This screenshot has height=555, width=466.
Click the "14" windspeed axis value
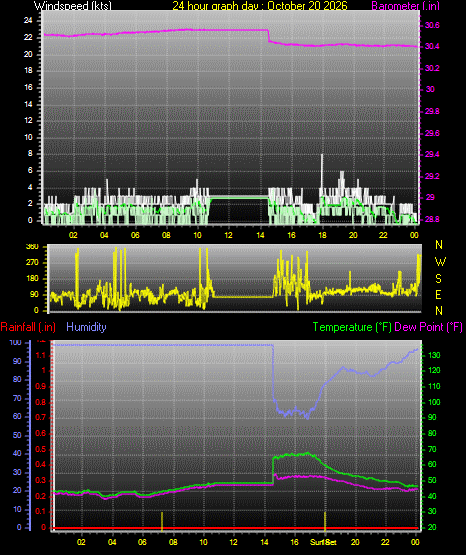(28, 104)
